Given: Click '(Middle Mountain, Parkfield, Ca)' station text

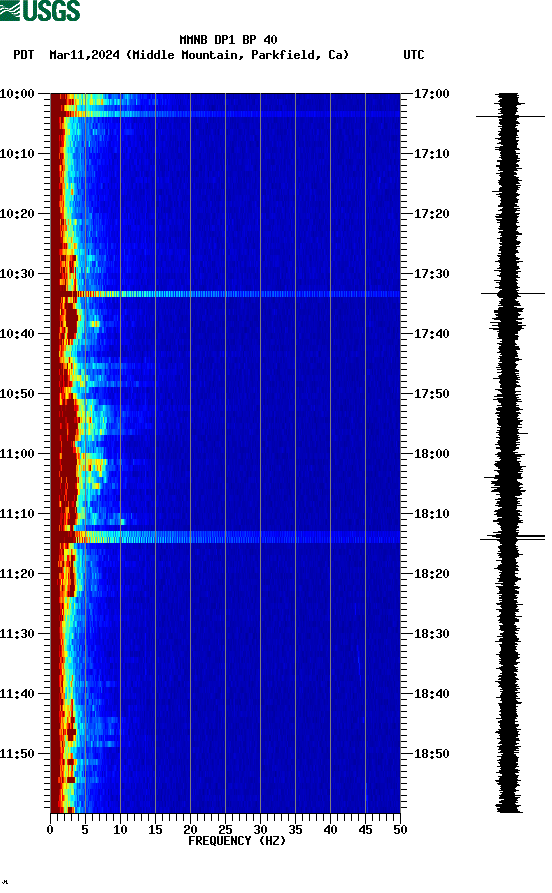Looking at the screenshot, I should click(x=238, y=55).
